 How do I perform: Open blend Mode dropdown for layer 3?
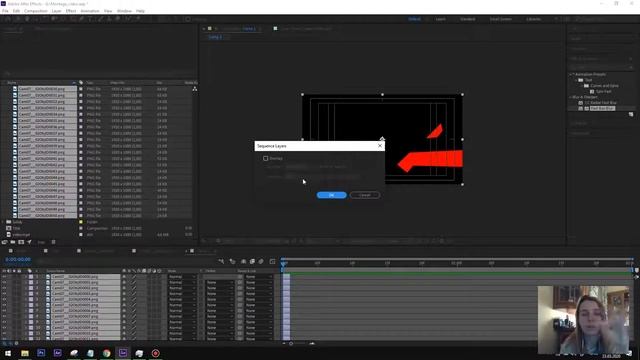click(182, 288)
